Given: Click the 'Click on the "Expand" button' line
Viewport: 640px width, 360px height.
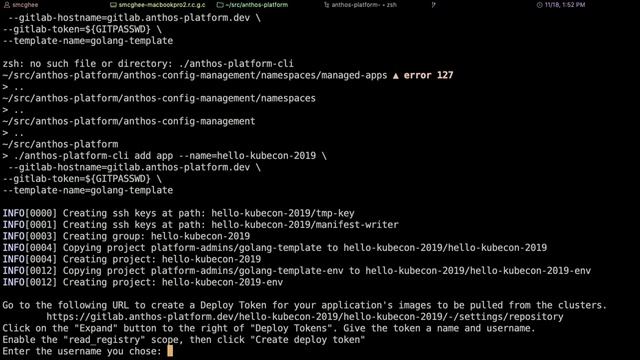Looking at the screenshot, I should (269, 328).
